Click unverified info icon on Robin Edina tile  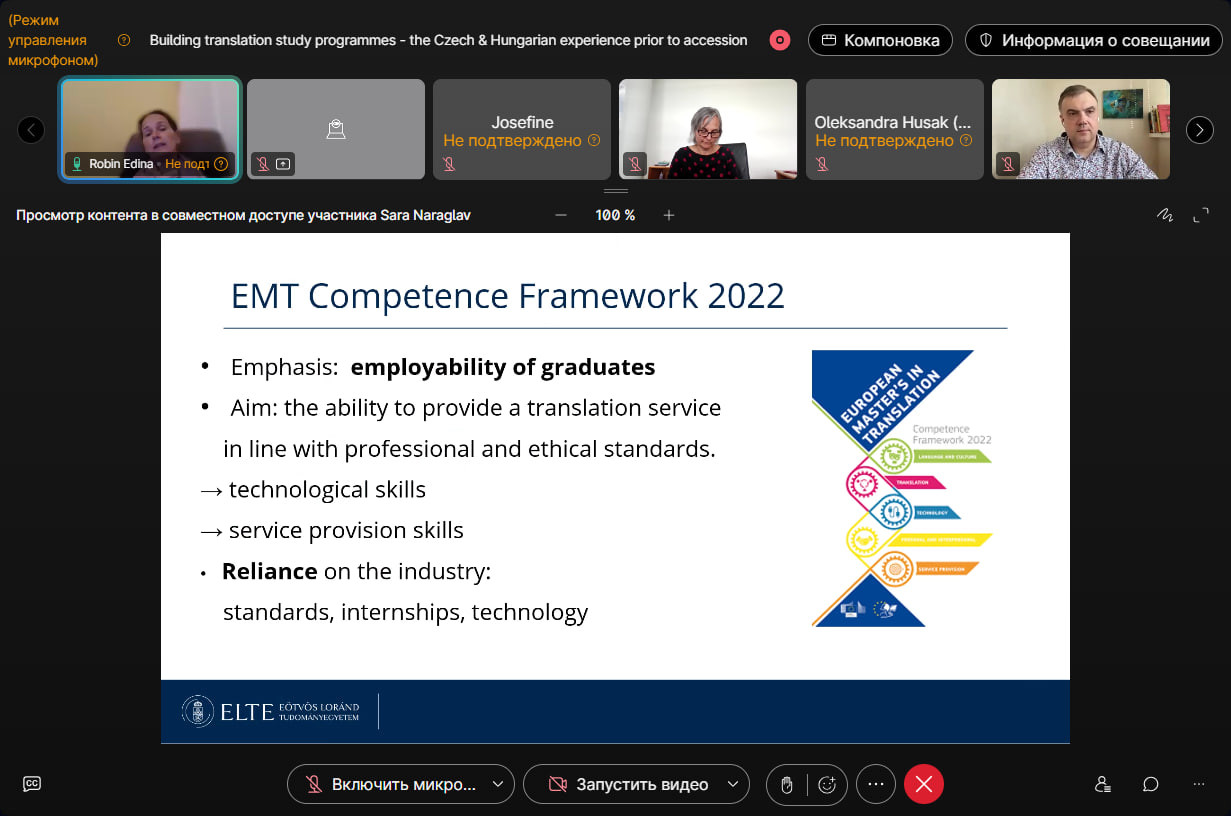(x=221, y=164)
